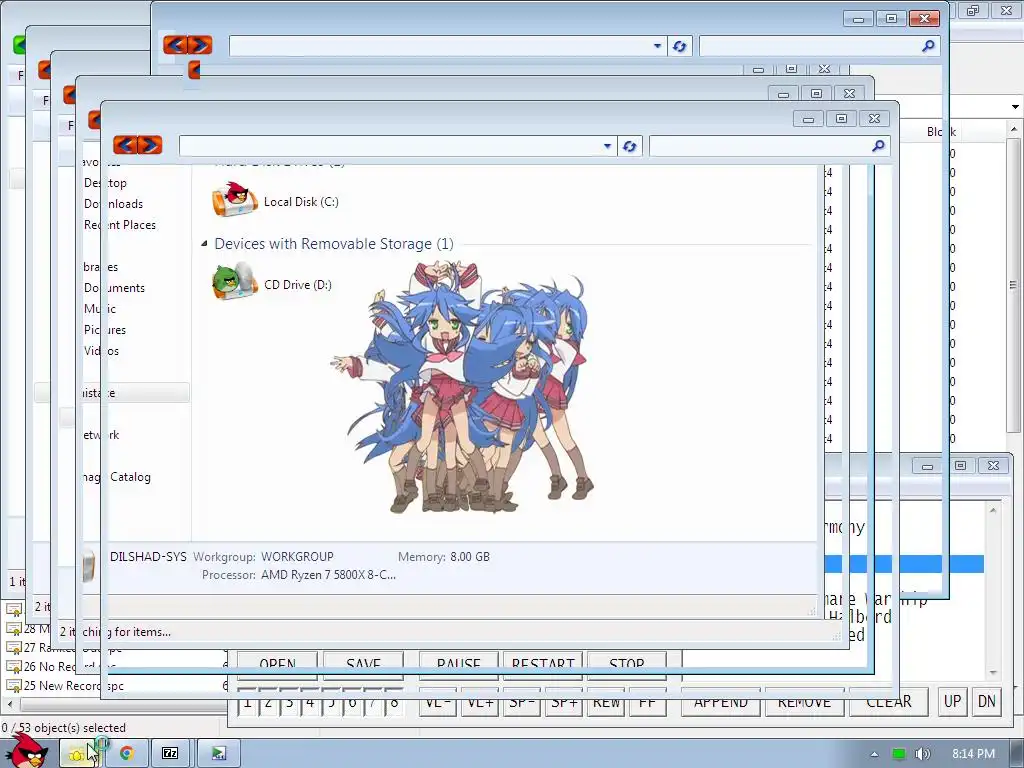Switch to 7-Zip in the taskbar
Screen dimensions: 1024x768
(x=170, y=754)
